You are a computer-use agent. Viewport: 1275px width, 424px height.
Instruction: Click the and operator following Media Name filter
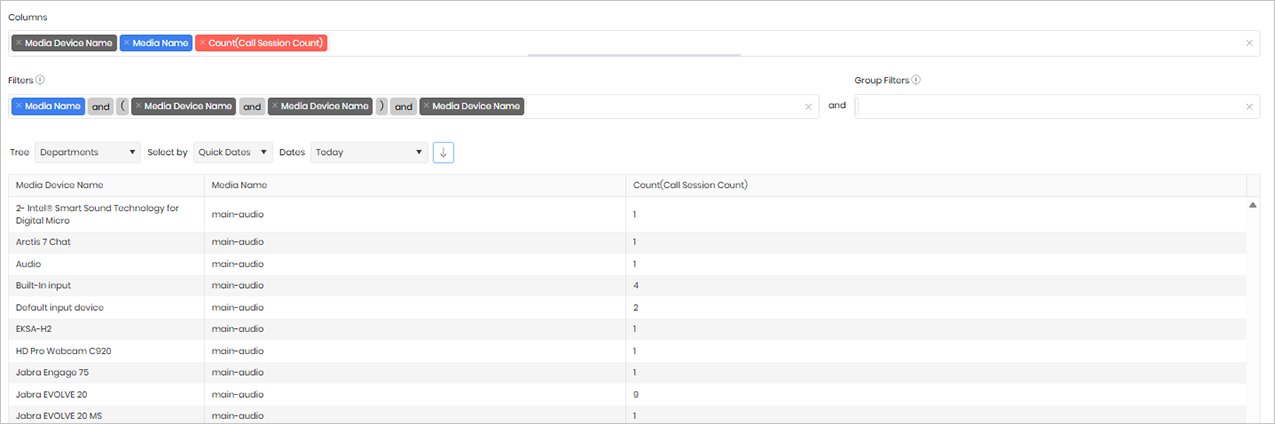pos(100,106)
